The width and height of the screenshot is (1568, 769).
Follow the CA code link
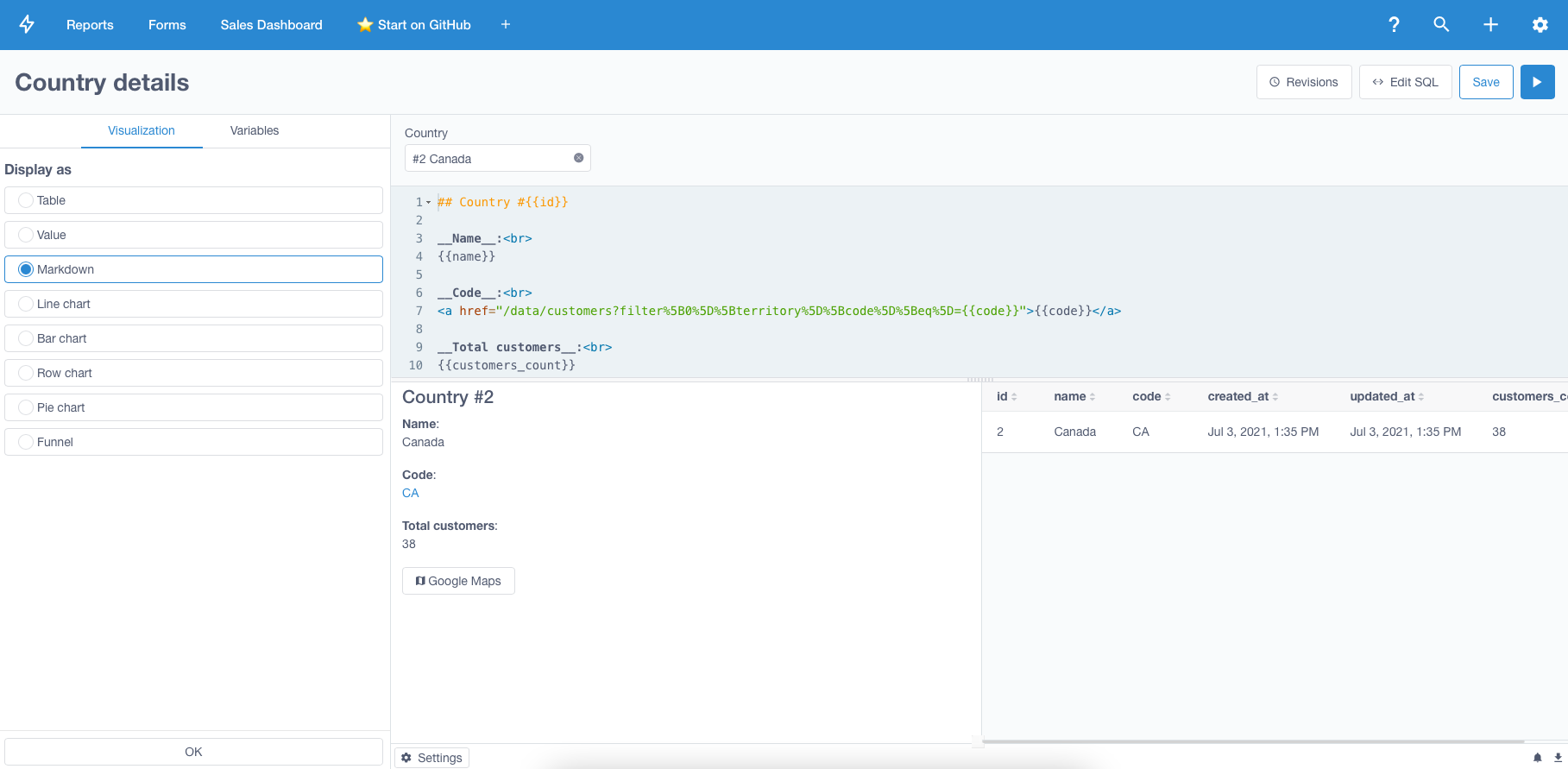(x=411, y=493)
